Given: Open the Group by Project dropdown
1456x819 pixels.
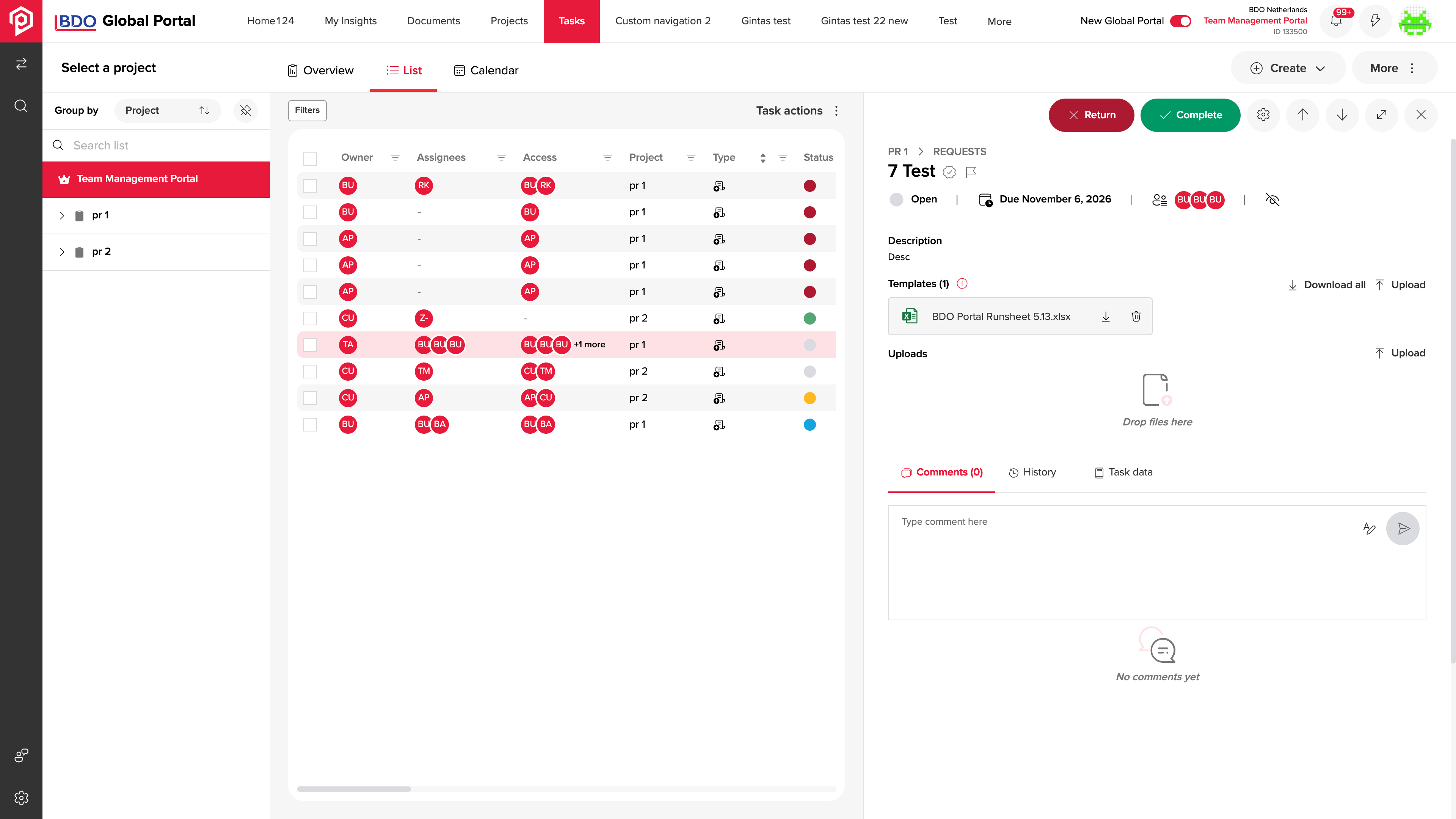Looking at the screenshot, I should (x=167, y=110).
